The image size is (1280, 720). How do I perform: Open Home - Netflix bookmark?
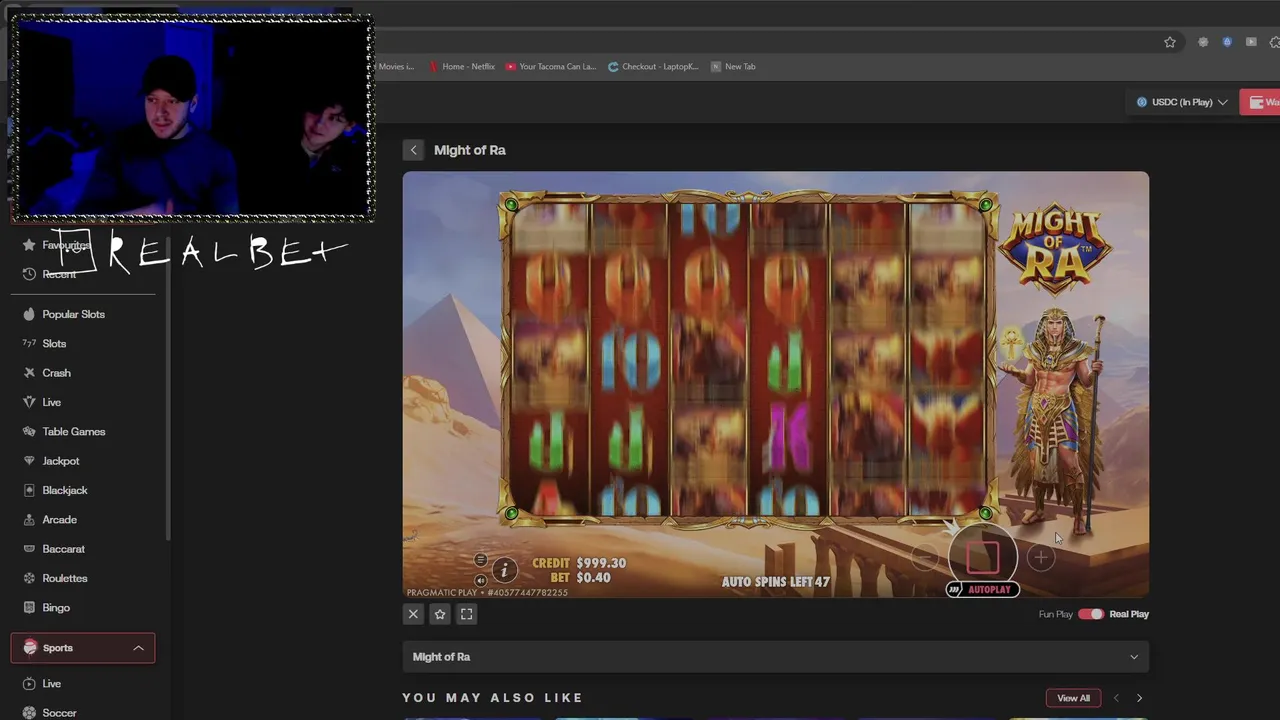tap(462, 67)
